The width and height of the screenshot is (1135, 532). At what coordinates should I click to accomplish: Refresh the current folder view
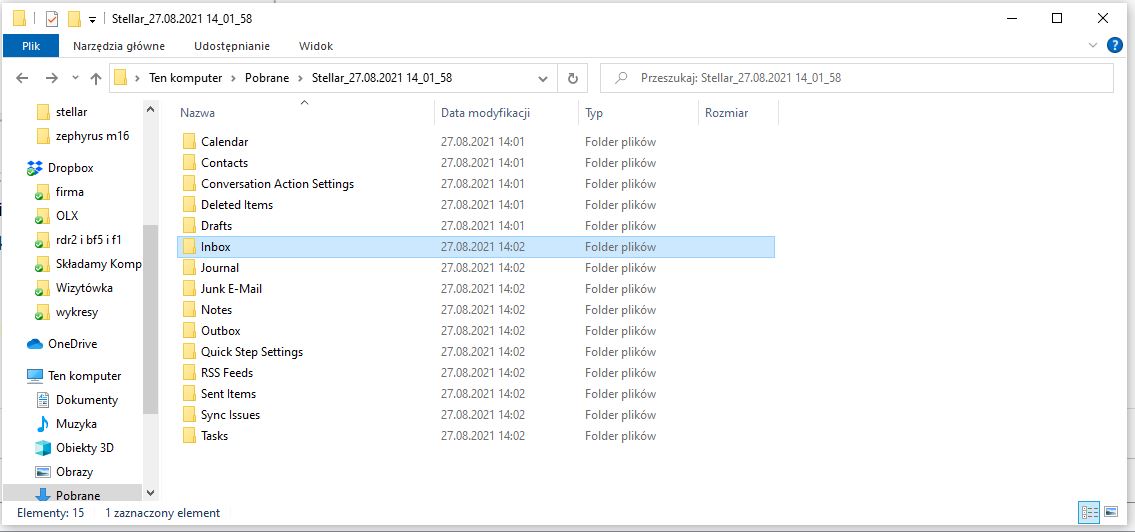coord(572,78)
